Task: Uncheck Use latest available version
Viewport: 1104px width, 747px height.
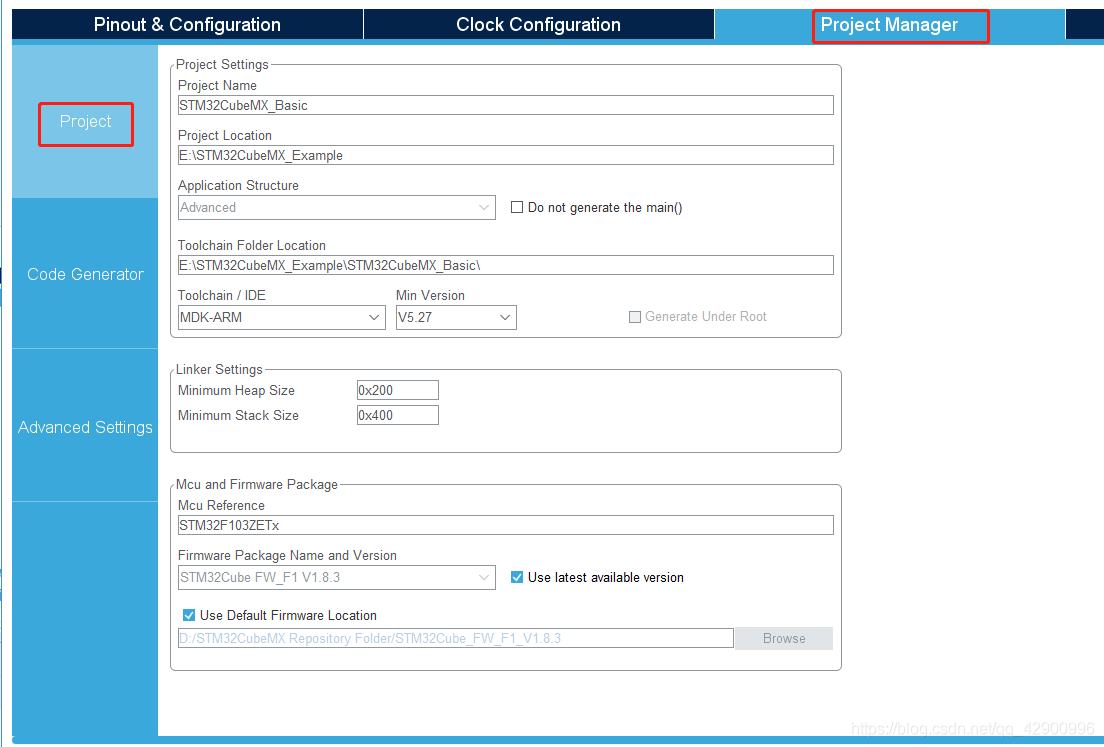Action: click(x=517, y=577)
